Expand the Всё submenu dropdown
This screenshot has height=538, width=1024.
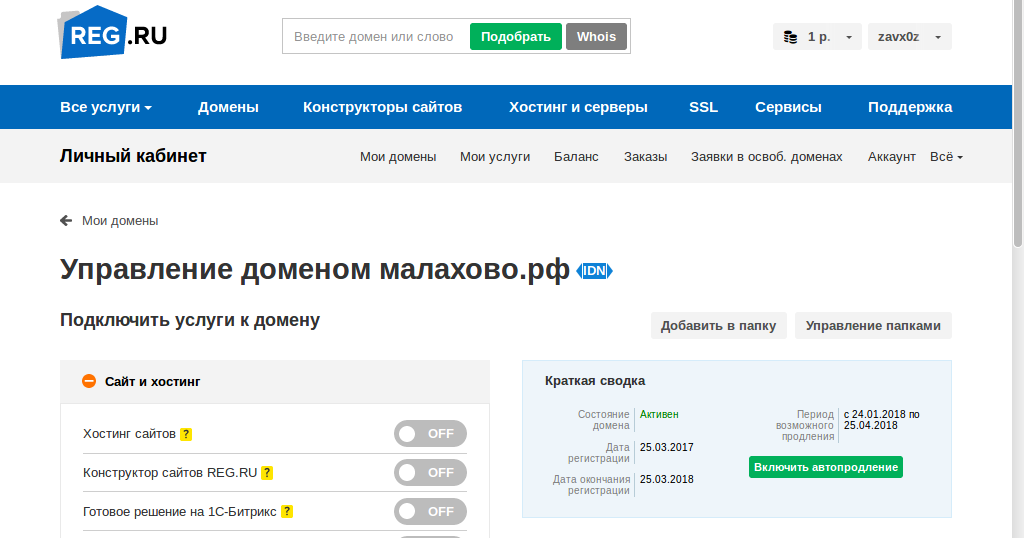[946, 157]
